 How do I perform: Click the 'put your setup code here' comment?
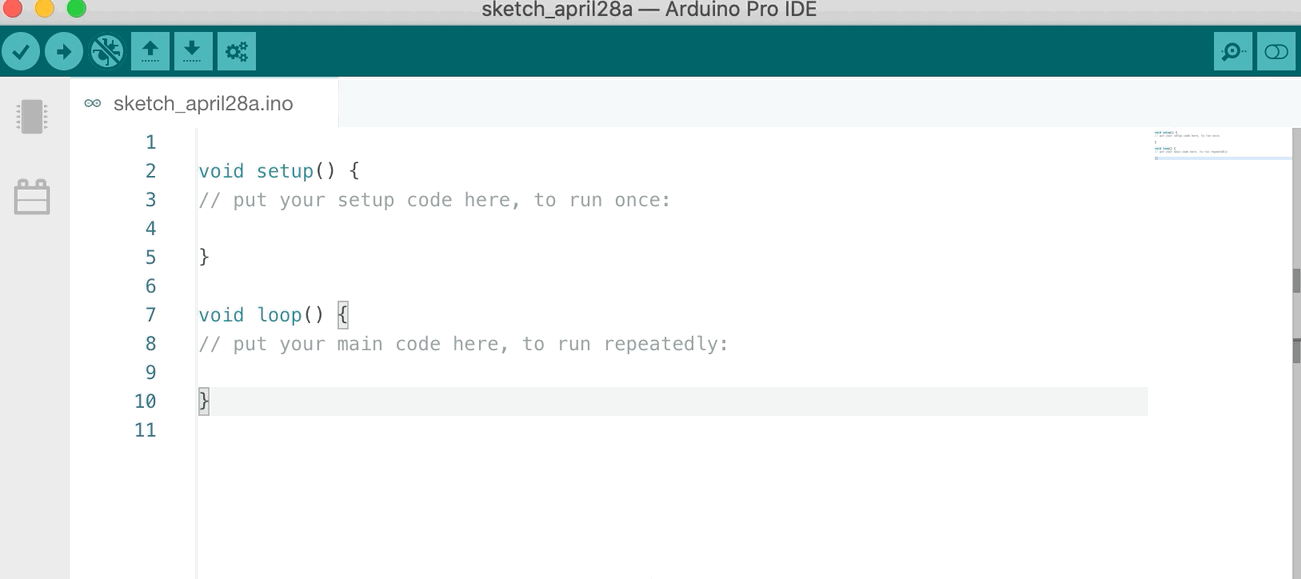tap(435, 200)
